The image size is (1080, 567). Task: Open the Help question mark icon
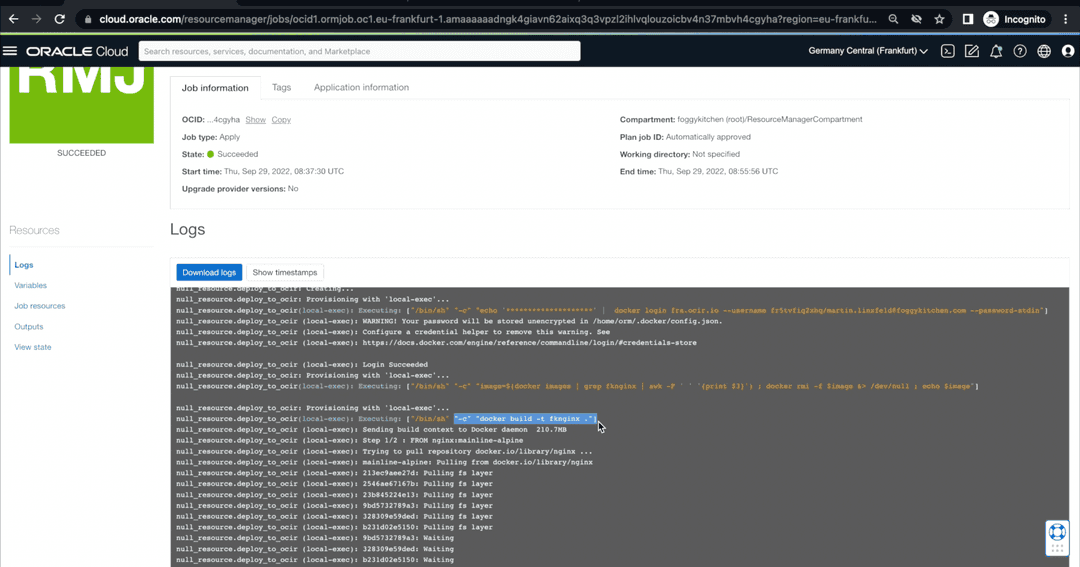pos(1020,51)
